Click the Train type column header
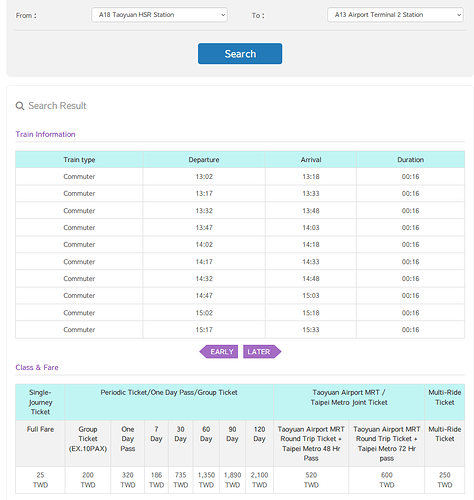474x500 pixels. (79, 160)
